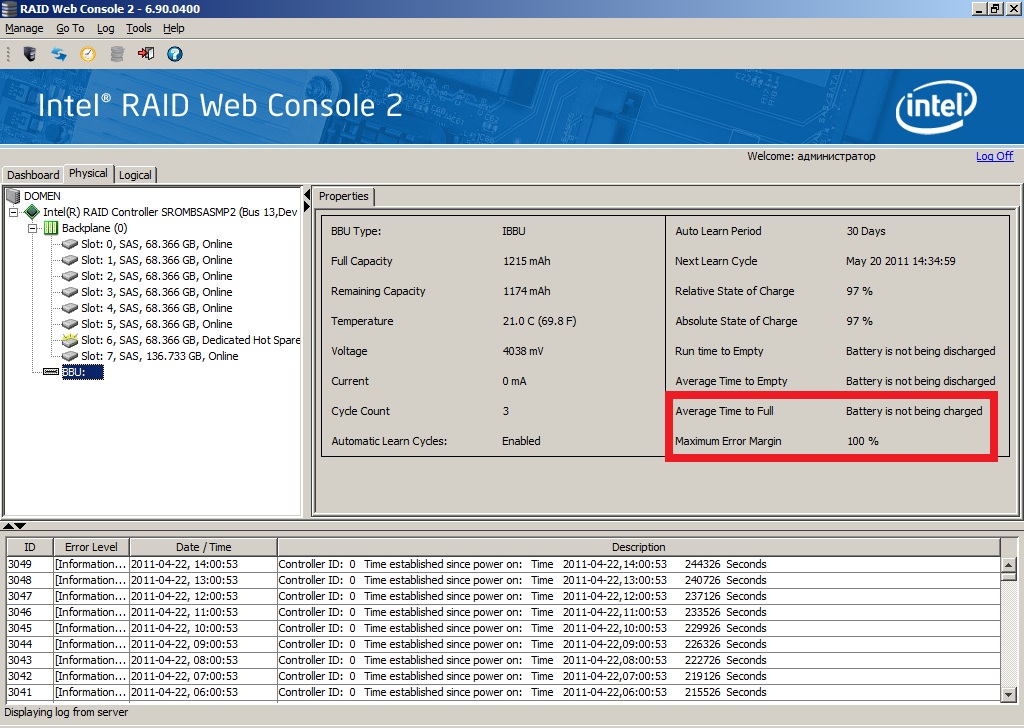Image resolution: width=1024 pixels, height=728 pixels.
Task: Select Slot: 6 Dedicated Hot Spare drive
Action: click(x=191, y=340)
